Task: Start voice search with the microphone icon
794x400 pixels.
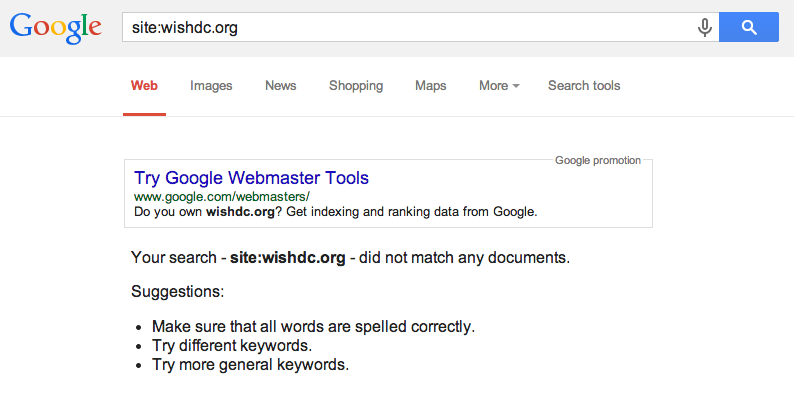Action: [704, 27]
